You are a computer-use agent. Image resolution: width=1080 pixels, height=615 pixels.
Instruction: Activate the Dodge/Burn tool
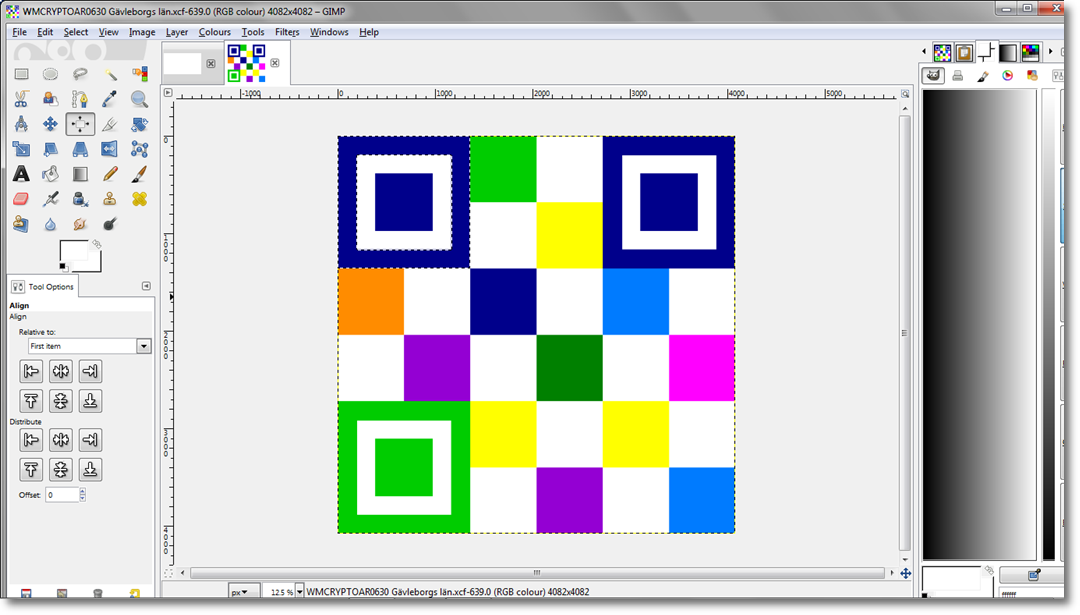[110, 224]
